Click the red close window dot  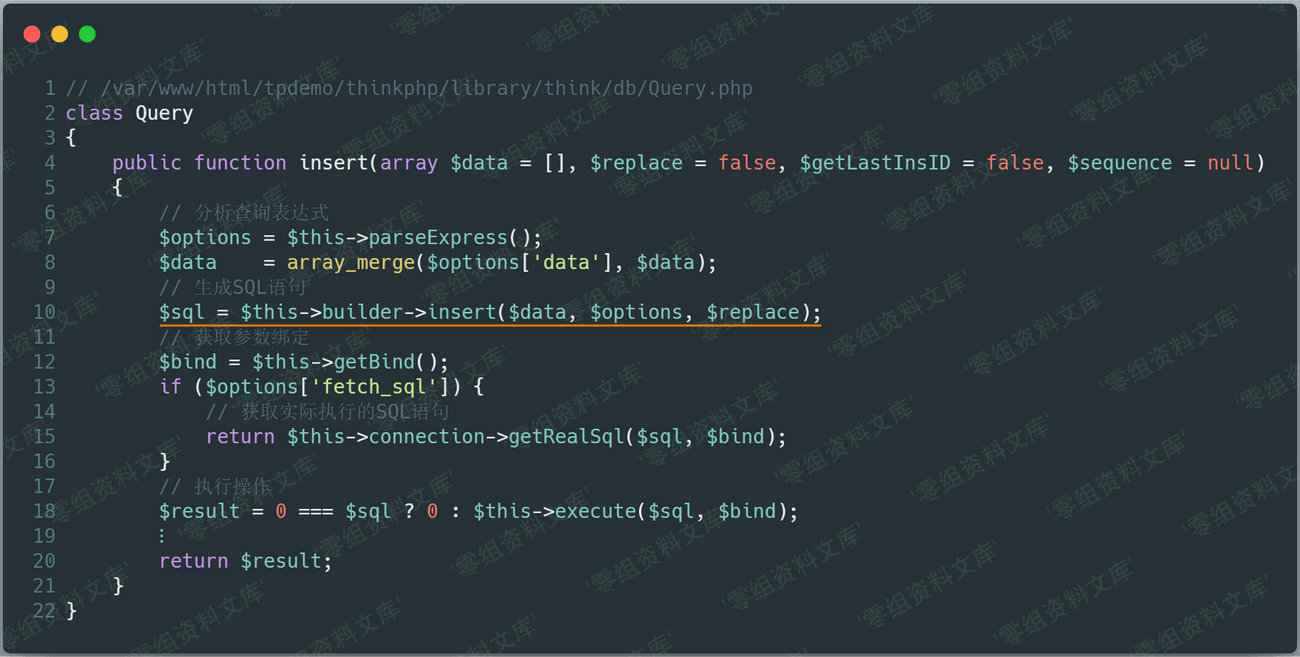pos(32,34)
